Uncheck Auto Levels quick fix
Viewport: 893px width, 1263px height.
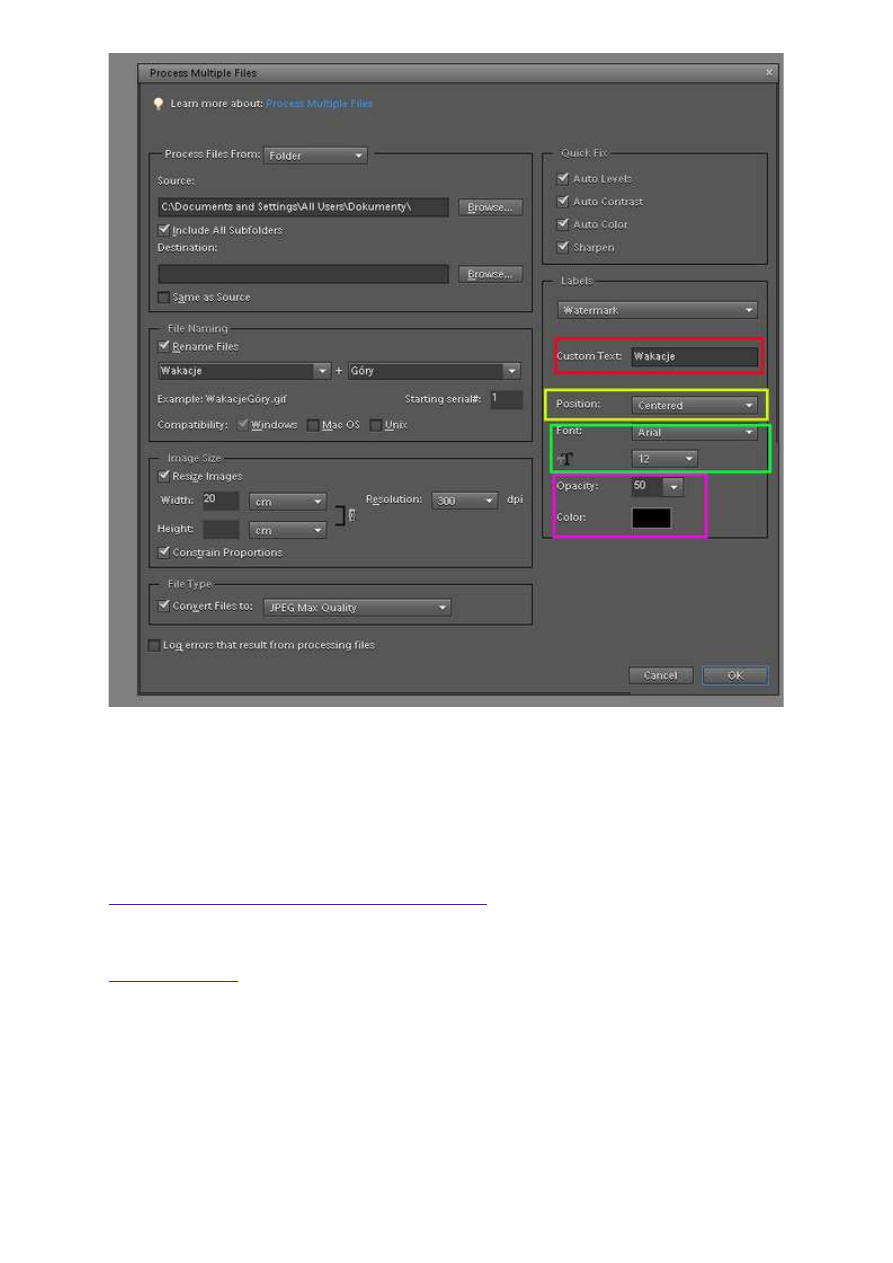pos(563,178)
